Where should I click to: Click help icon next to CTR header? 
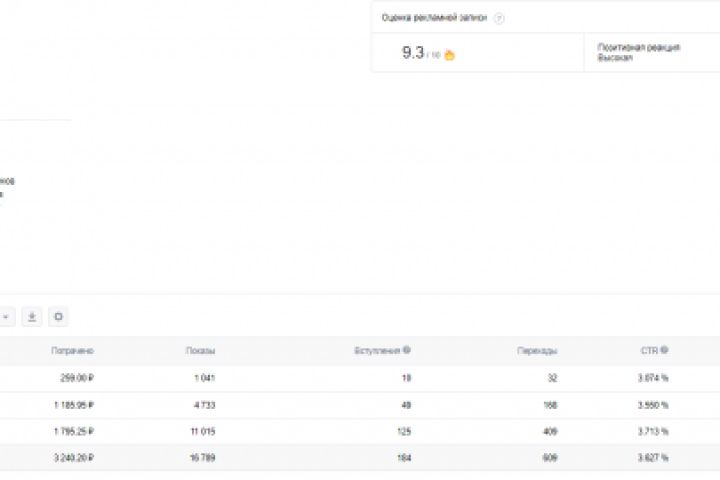click(x=664, y=351)
